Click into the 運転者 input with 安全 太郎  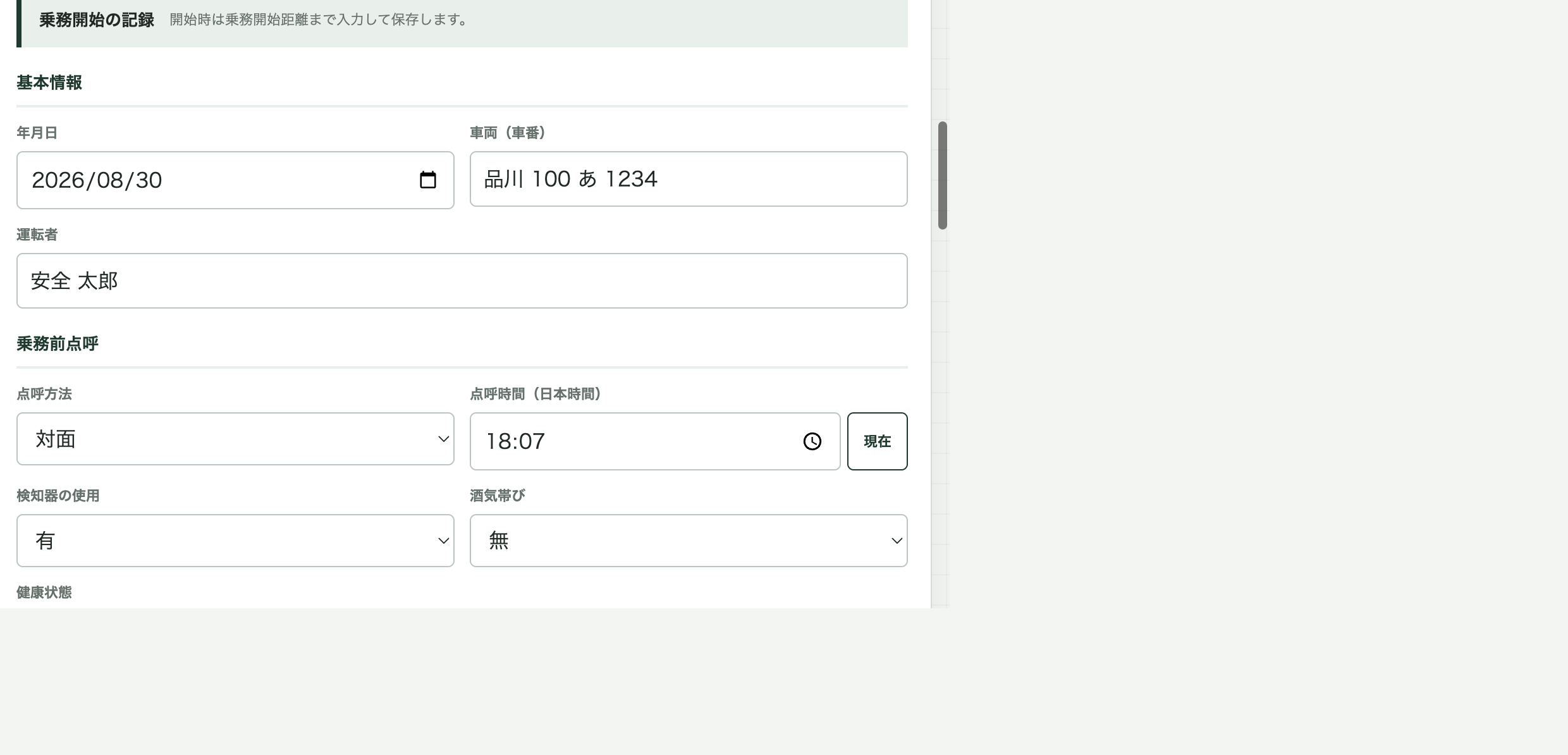462,281
